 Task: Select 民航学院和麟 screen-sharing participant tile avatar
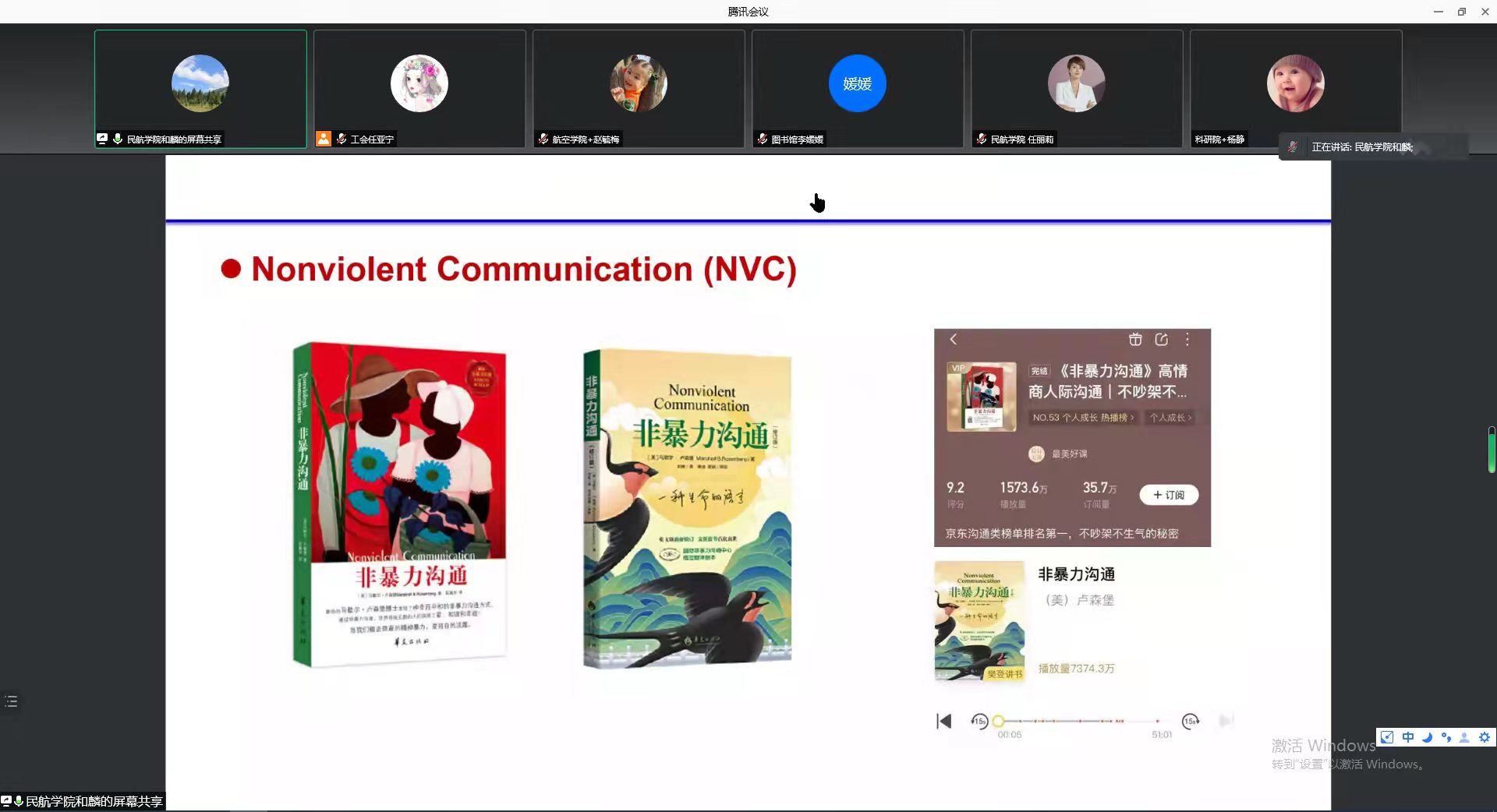click(x=200, y=83)
